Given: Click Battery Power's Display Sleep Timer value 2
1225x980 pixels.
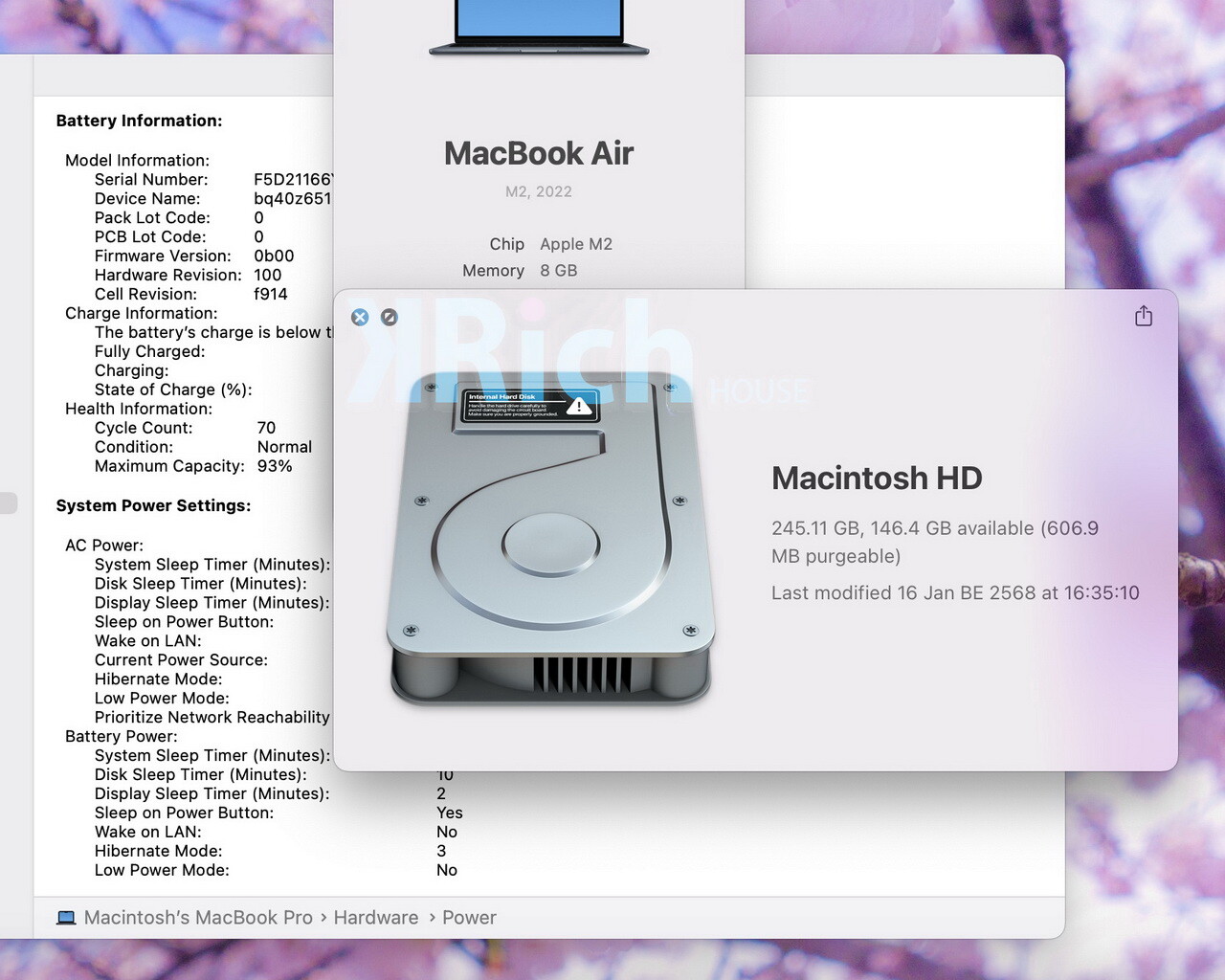Looking at the screenshot, I should click(x=441, y=793).
